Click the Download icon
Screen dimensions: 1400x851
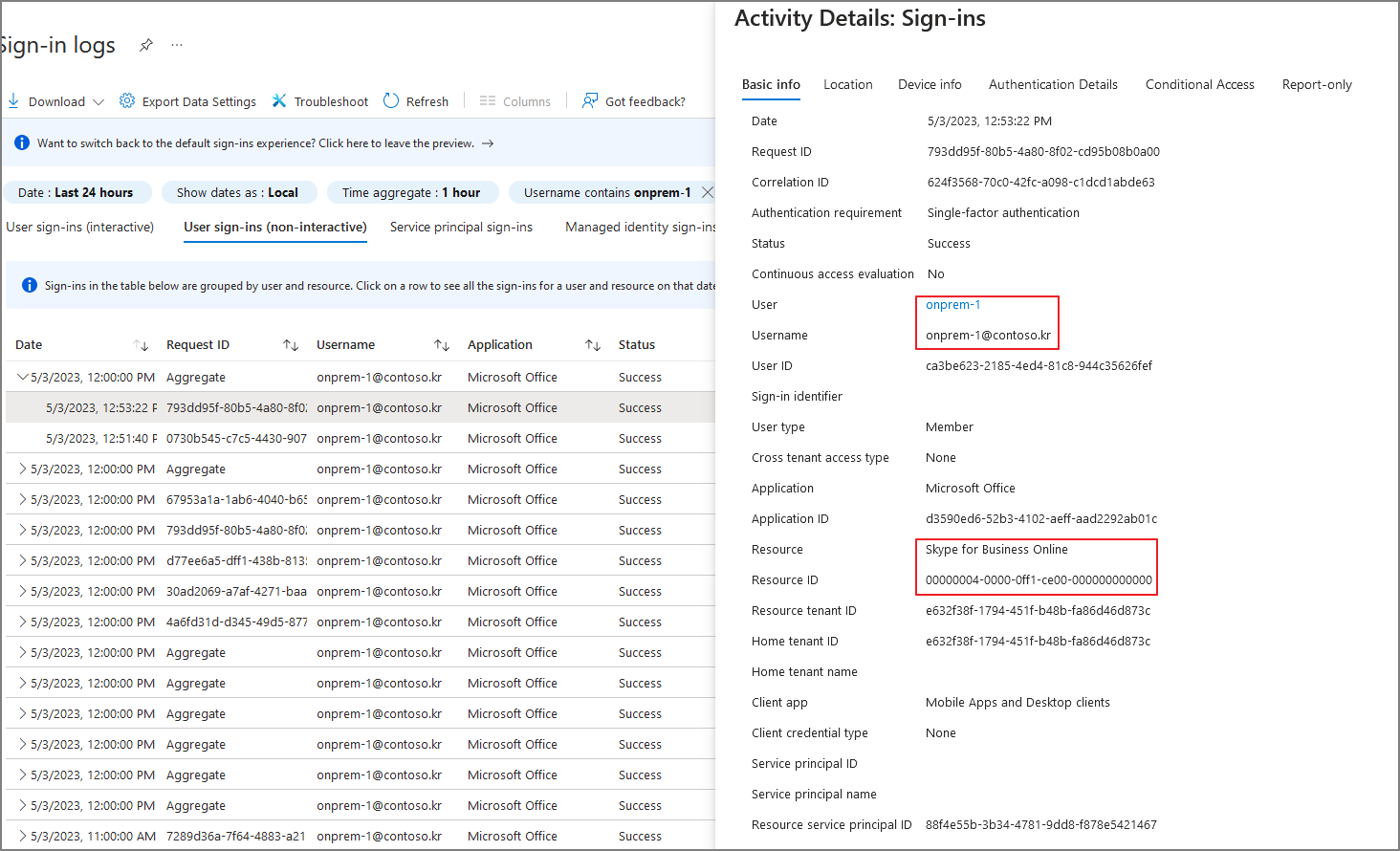point(13,100)
